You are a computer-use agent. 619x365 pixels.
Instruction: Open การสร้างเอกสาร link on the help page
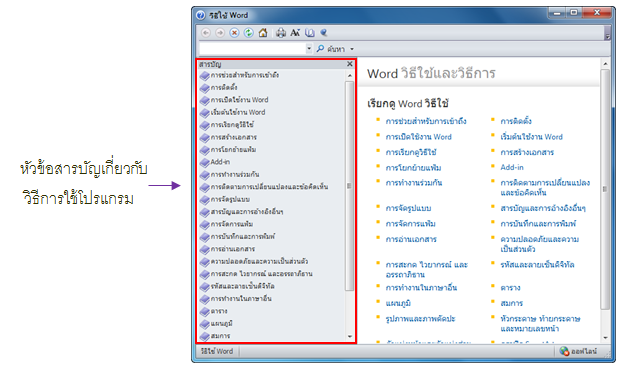coord(527,152)
